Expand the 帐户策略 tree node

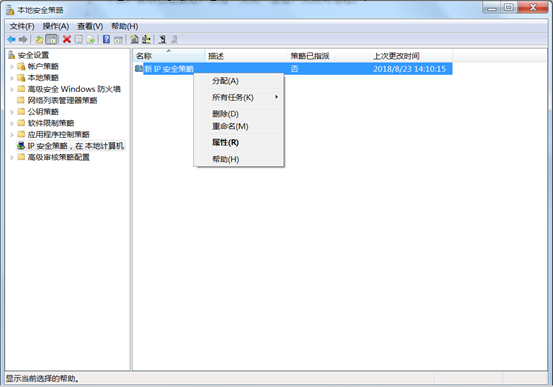pos(12,67)
